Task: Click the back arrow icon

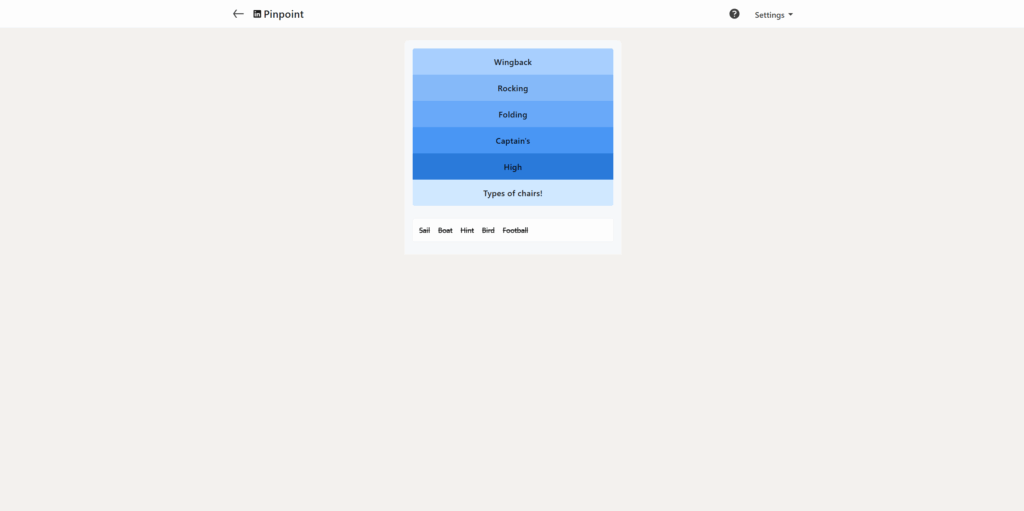Action: pyautogui.click(x=238, y=14)
